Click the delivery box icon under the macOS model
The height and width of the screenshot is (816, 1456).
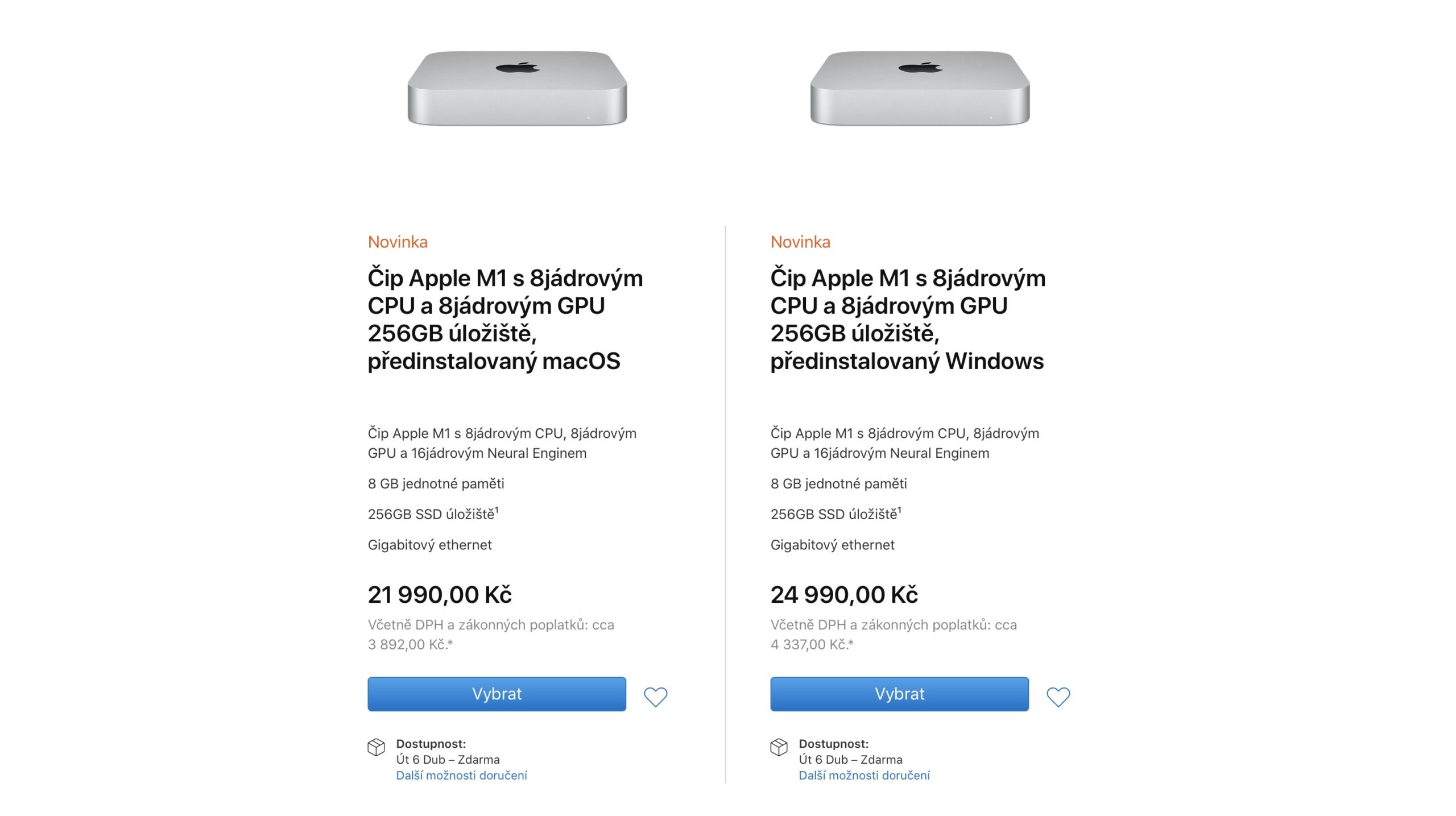point(376,747)
